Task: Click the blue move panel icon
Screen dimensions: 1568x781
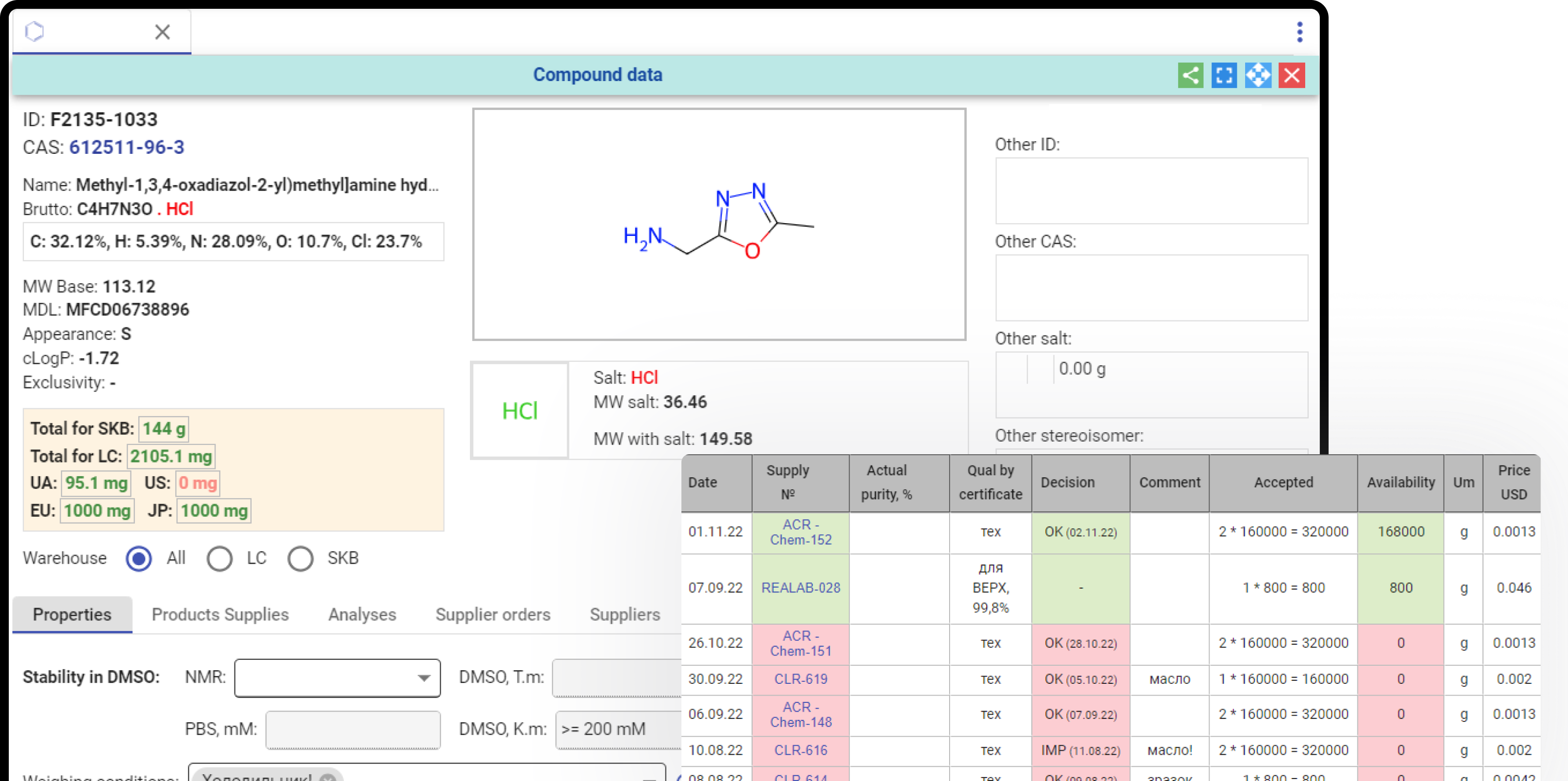Action: click(1257, 76)
